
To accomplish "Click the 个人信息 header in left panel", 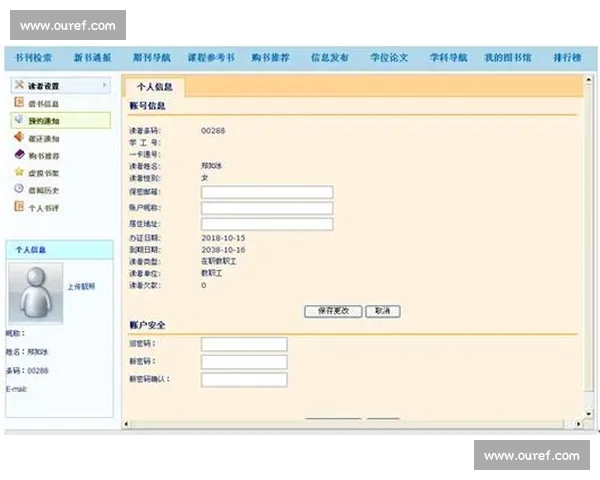I will click(x=31, y=250).
